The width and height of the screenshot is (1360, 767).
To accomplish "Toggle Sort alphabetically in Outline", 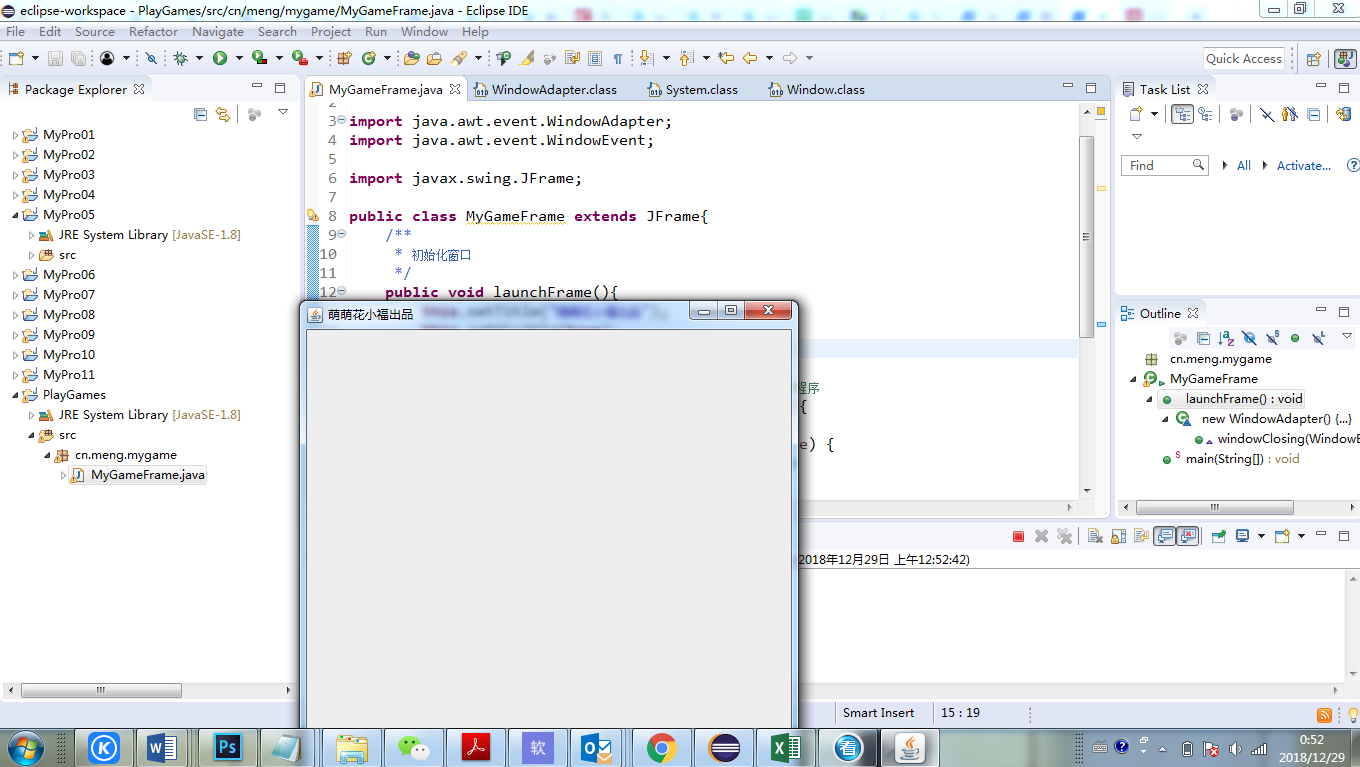I will (1226, 338).
